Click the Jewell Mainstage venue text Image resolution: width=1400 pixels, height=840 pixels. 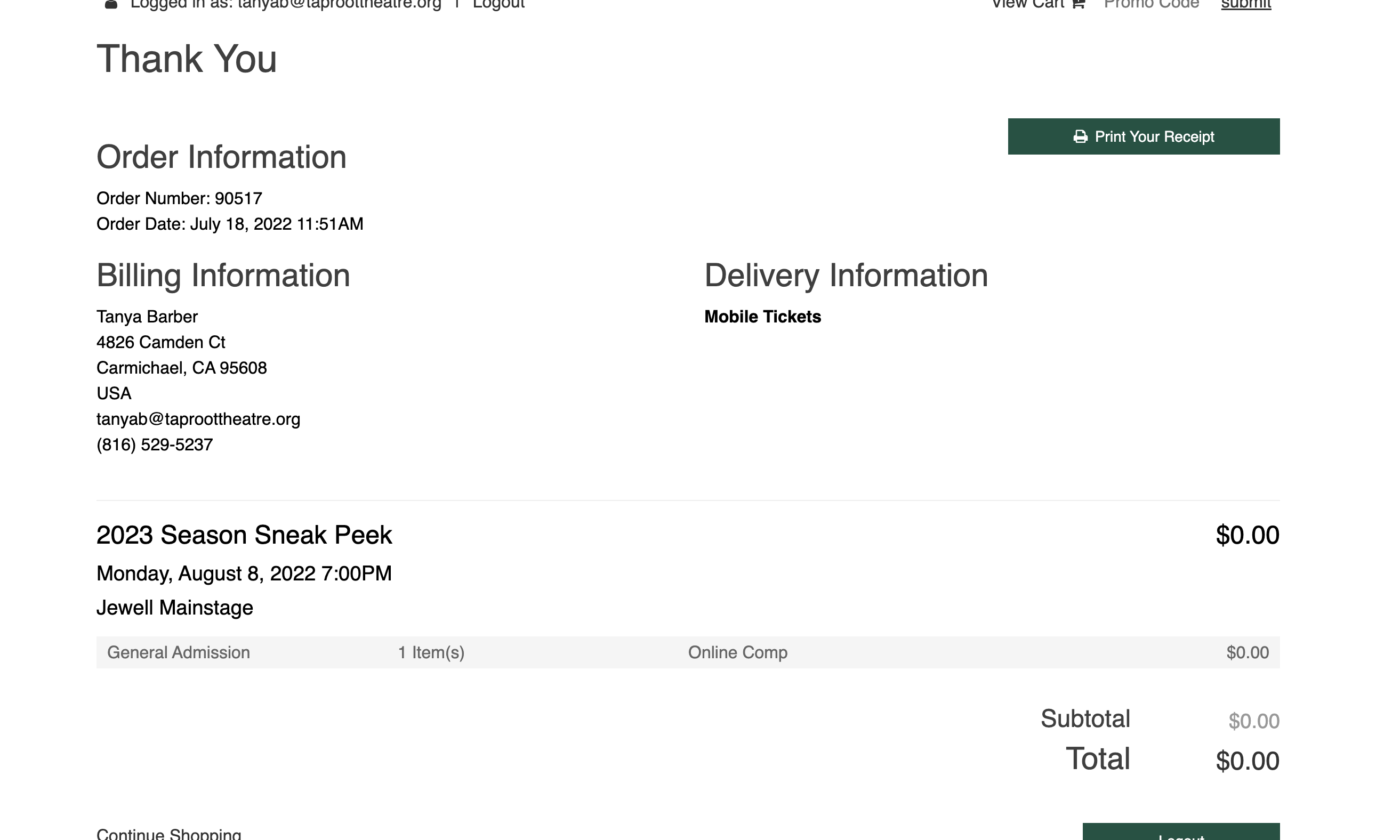[174, 608]
